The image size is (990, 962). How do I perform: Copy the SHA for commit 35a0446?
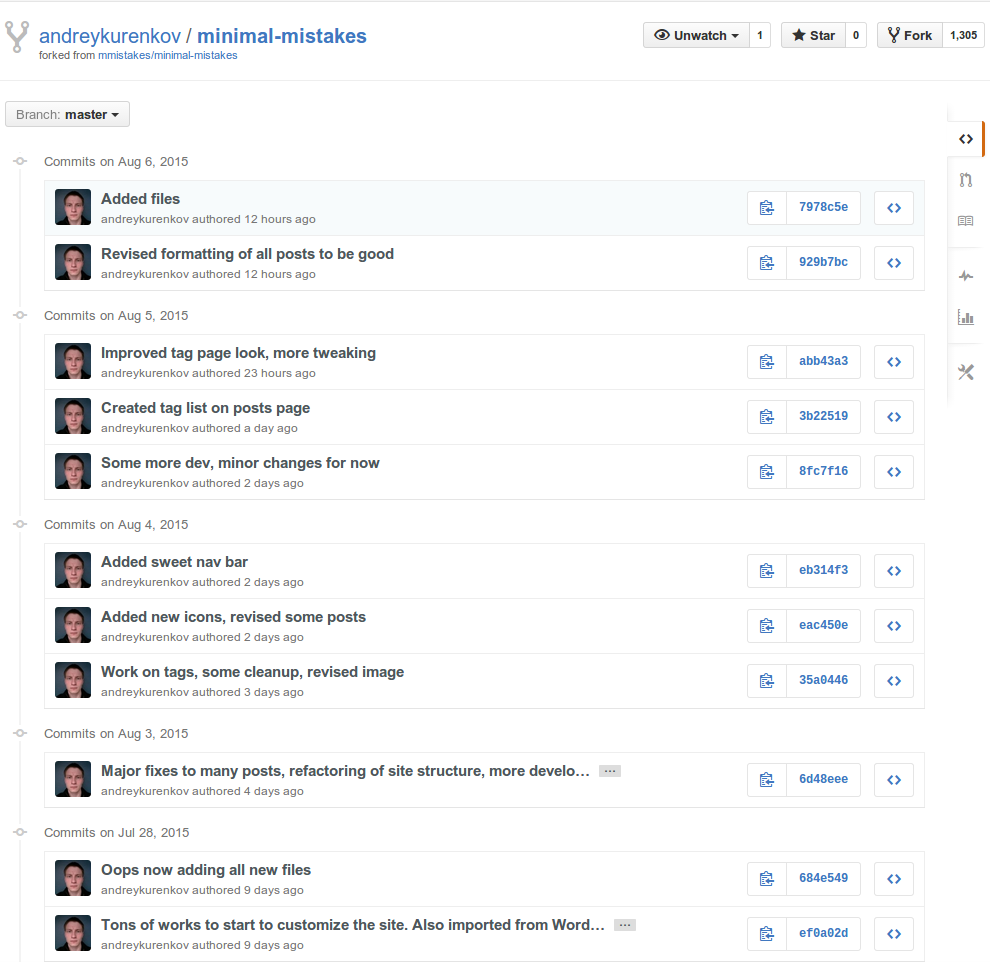click(766, 680)
